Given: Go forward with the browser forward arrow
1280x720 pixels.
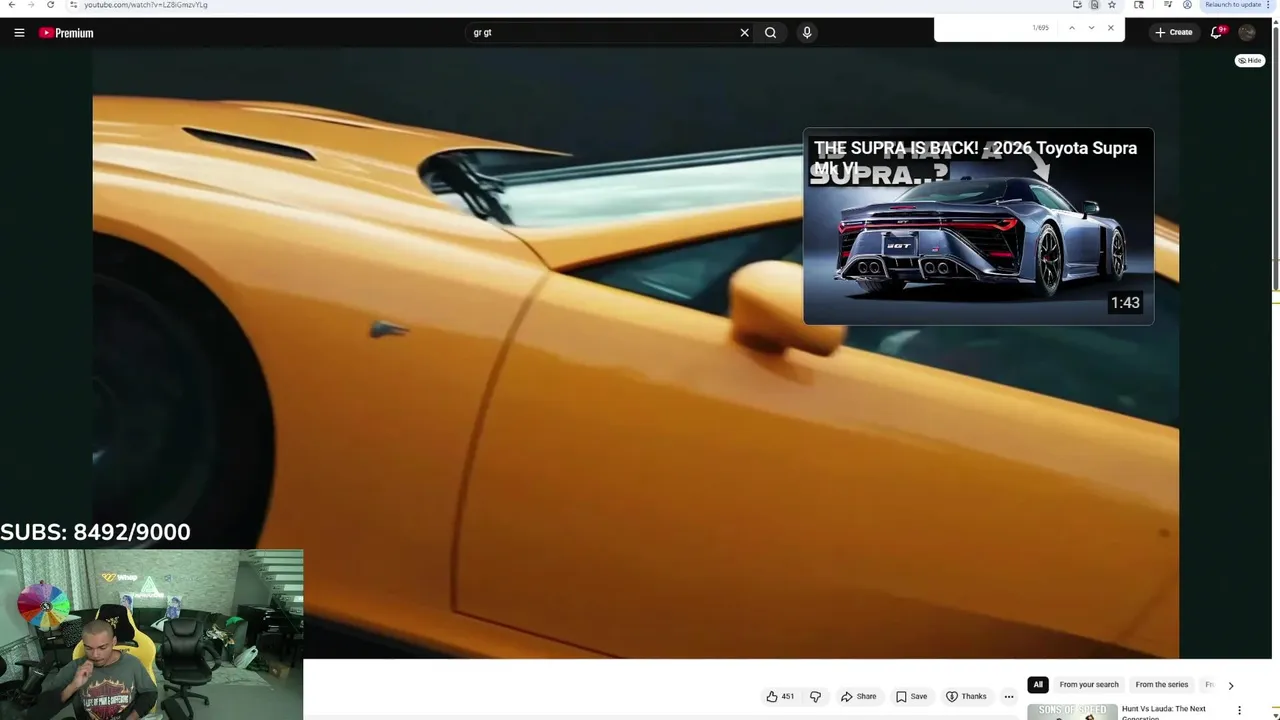Looking at the screenshot, I should click(x=30, y=5).
